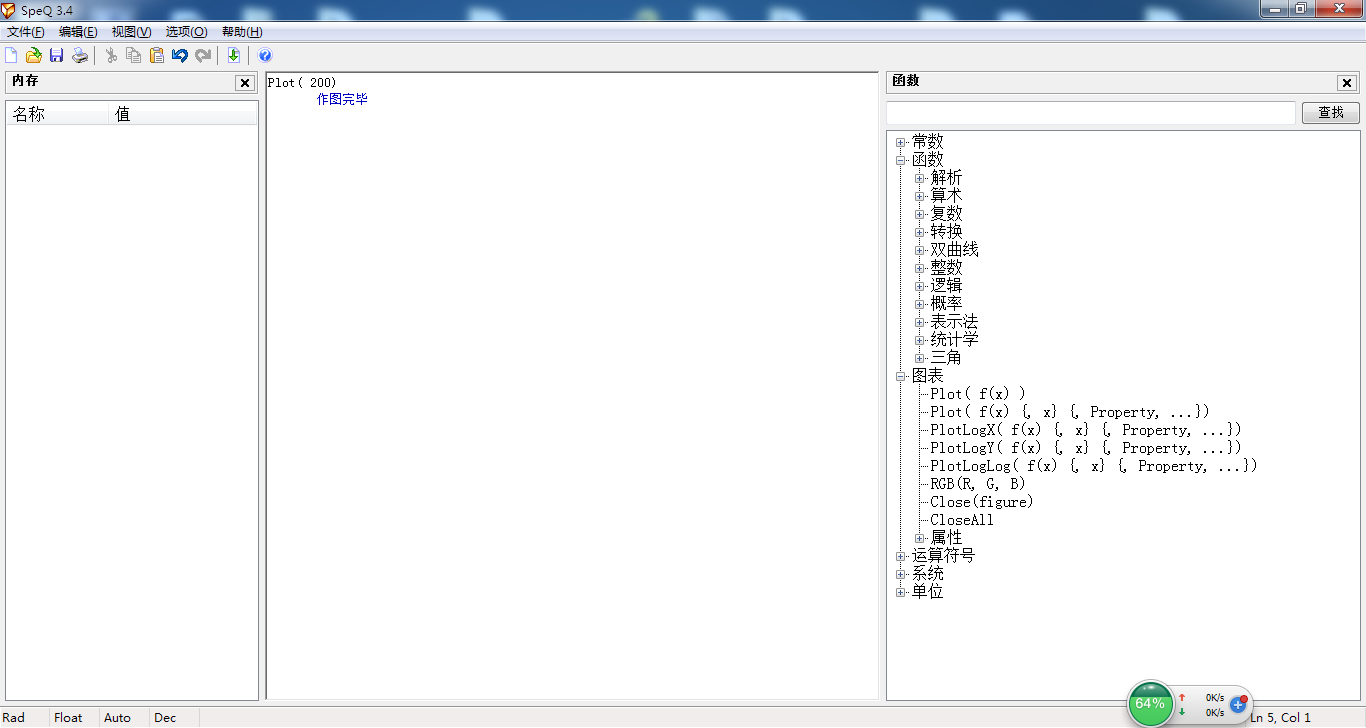
Task: Expand the 单位 tree node
Action: click(x=902, y=592)
